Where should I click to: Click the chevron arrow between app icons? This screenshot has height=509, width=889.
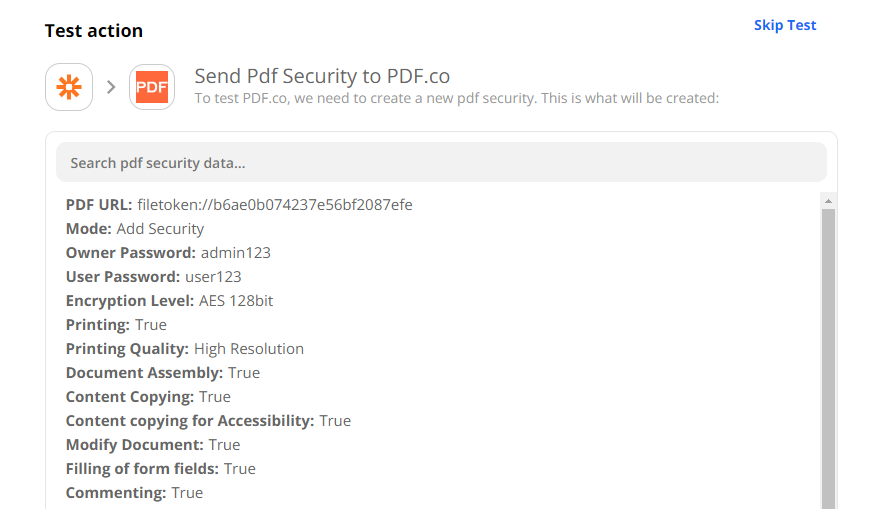(111, 87)
